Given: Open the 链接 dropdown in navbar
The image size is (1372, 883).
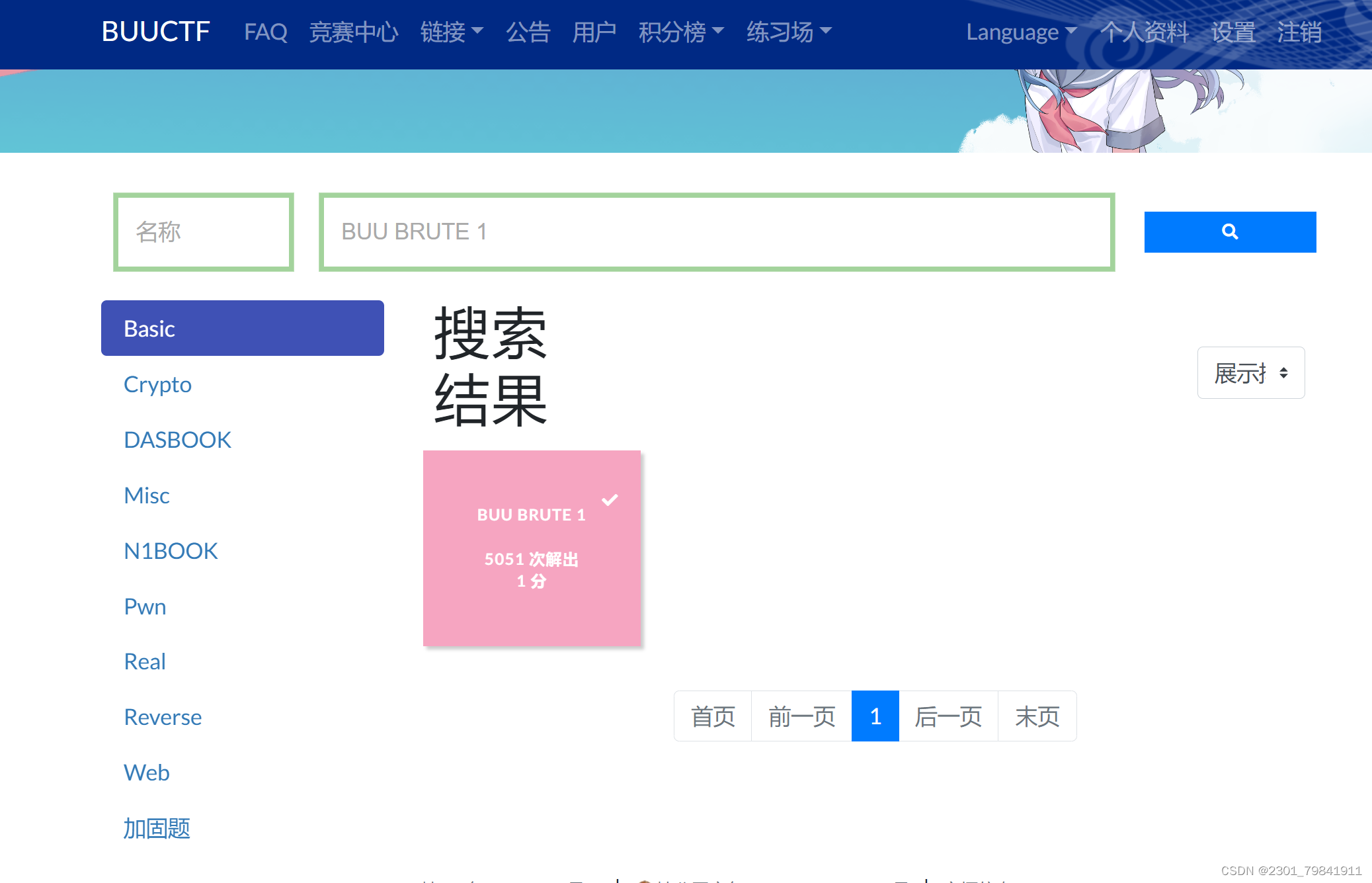Looking at the screenshot, I should pos(452,32).
